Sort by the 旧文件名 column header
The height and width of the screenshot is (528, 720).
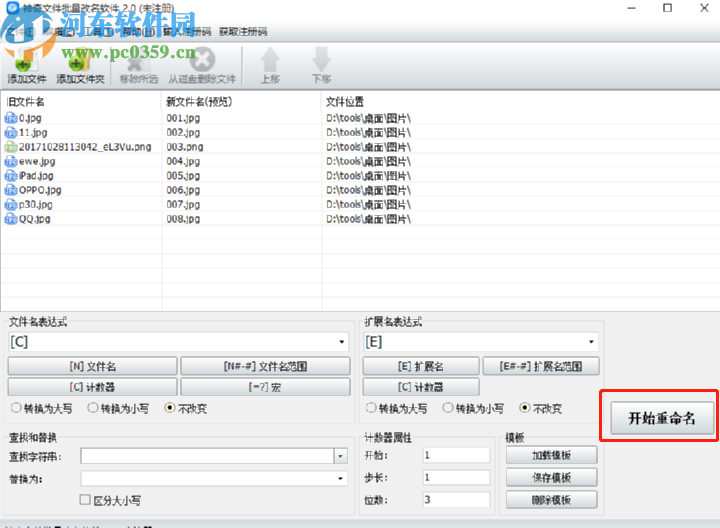coord(26,101)
